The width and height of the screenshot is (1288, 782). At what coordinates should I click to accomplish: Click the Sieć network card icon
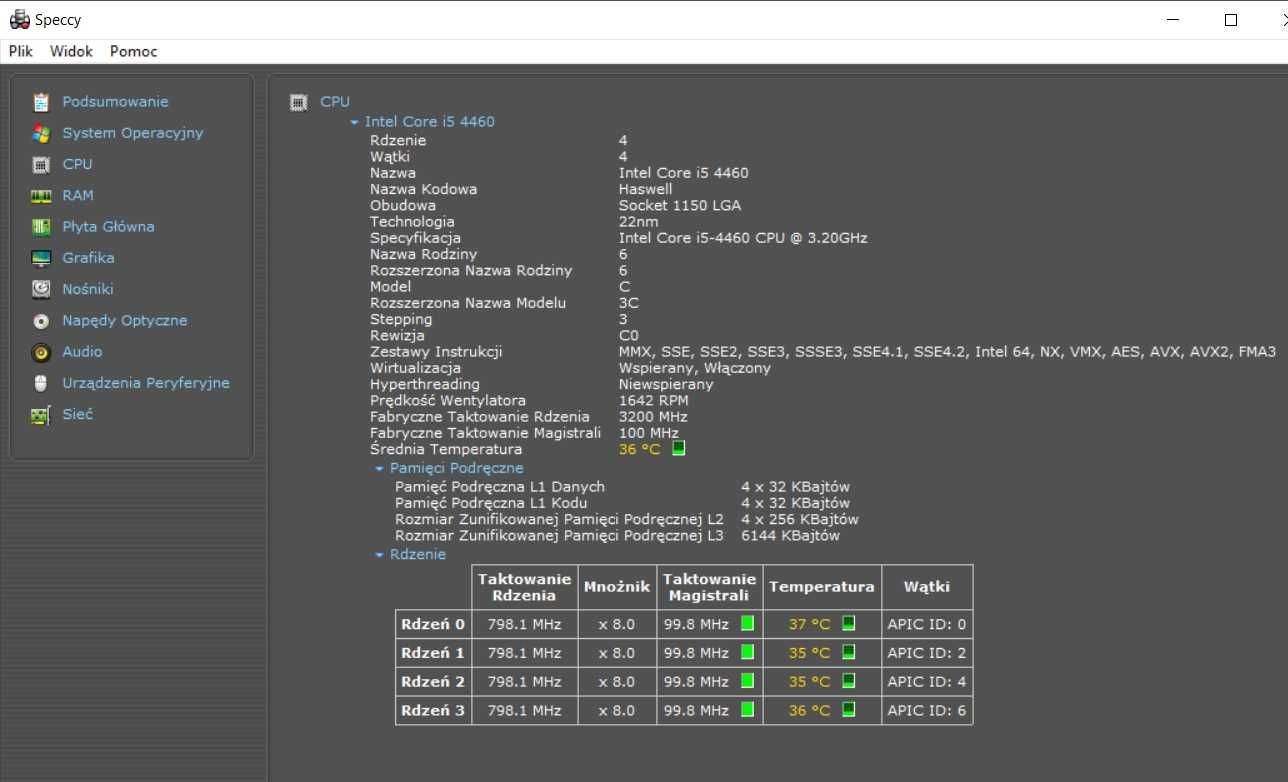[x=41, y=415]
